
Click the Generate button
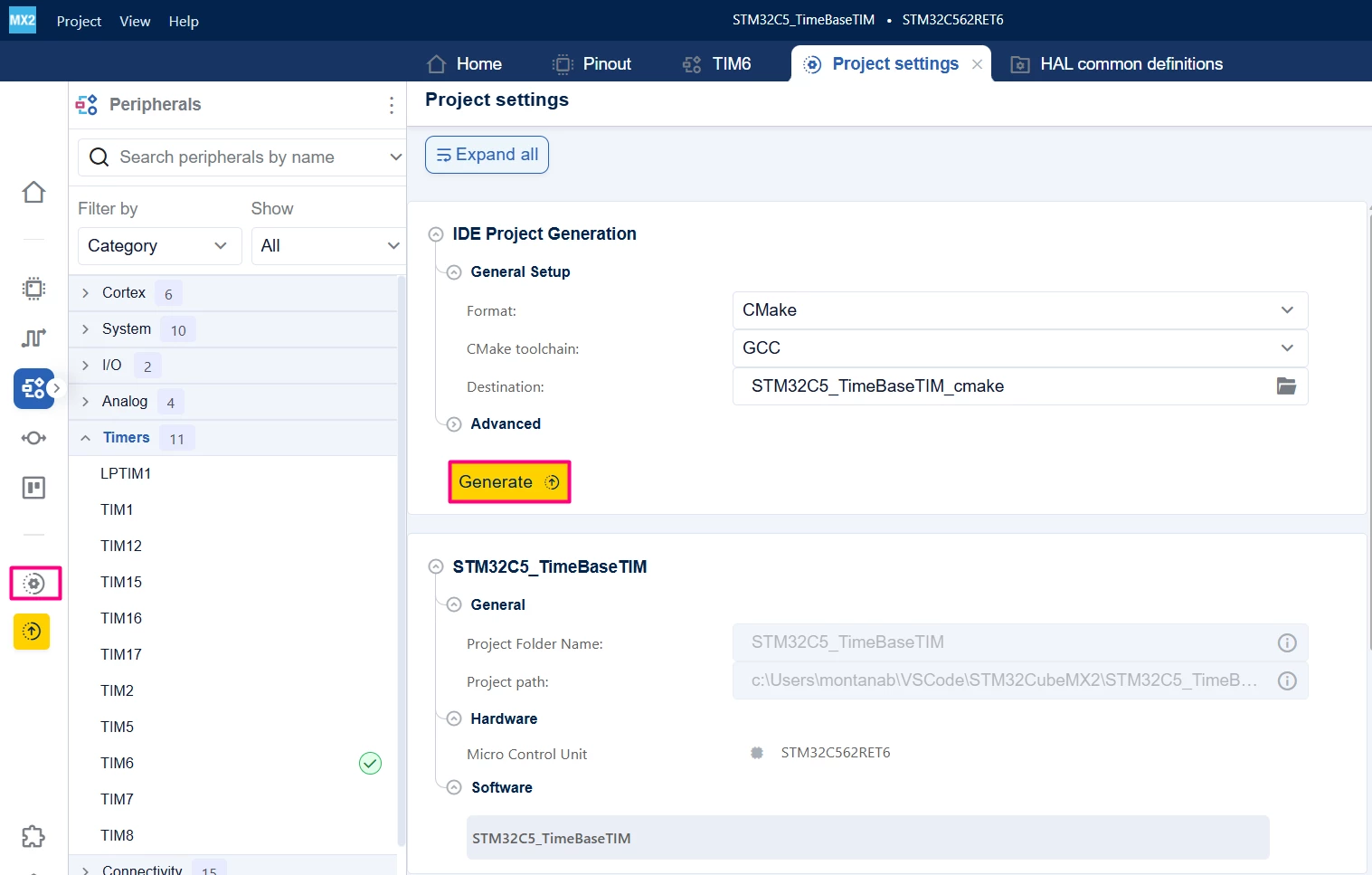tap(509, 482)
